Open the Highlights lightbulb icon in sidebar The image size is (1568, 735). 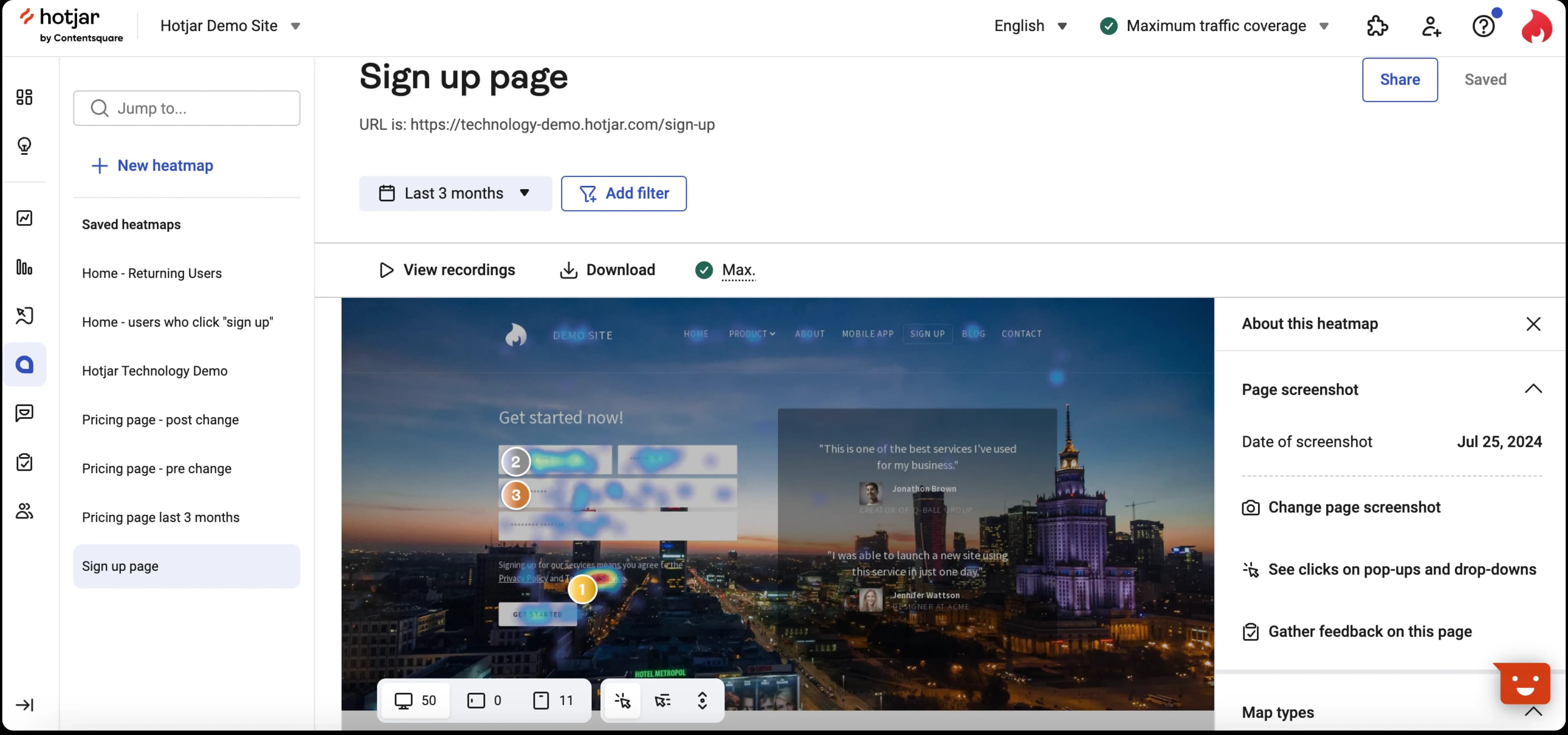24,145
